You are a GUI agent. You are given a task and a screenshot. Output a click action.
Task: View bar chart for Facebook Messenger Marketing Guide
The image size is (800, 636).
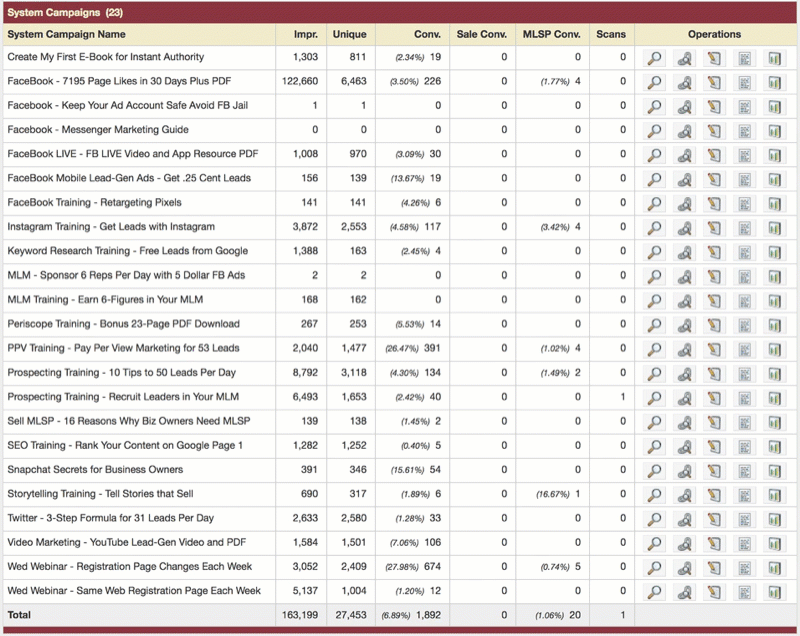pos(774,131)
